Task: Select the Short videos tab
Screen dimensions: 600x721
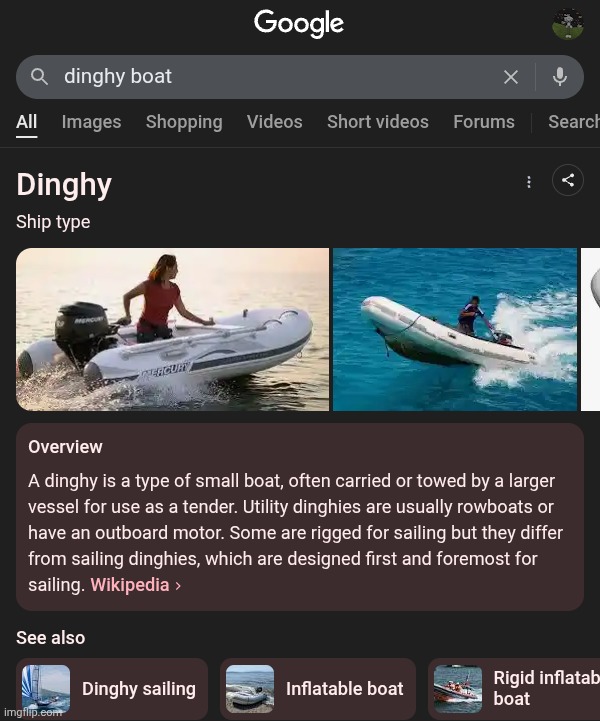Action: [377, 122]
